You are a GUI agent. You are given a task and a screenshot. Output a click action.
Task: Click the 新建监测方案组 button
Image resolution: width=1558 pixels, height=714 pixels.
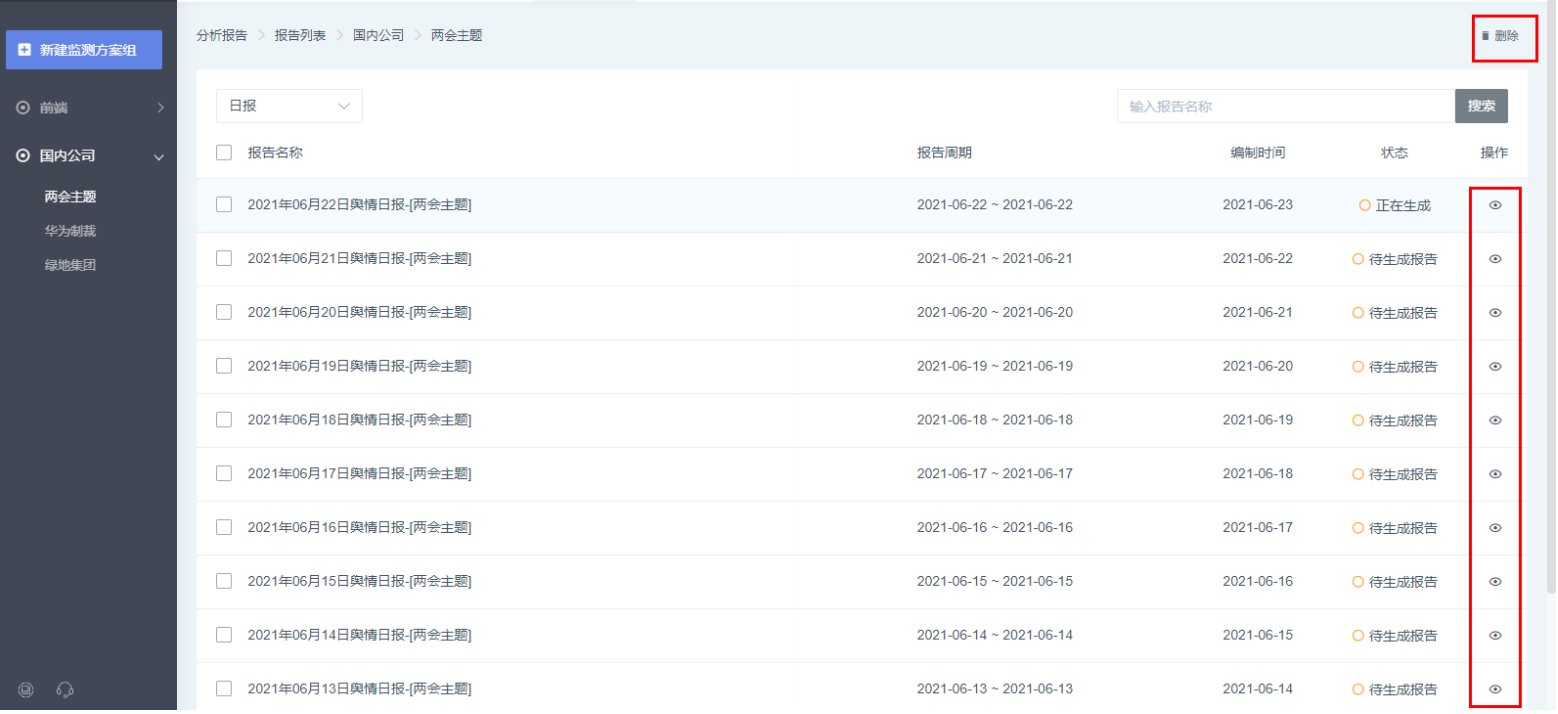point(84,50)
